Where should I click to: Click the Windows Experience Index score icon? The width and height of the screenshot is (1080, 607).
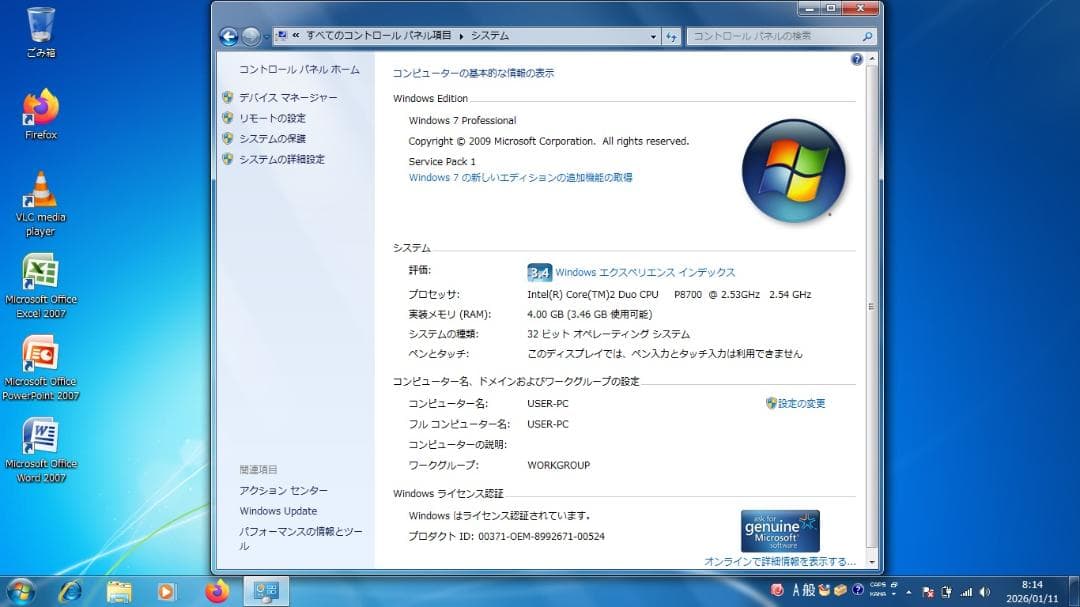(x=538, y=272)
